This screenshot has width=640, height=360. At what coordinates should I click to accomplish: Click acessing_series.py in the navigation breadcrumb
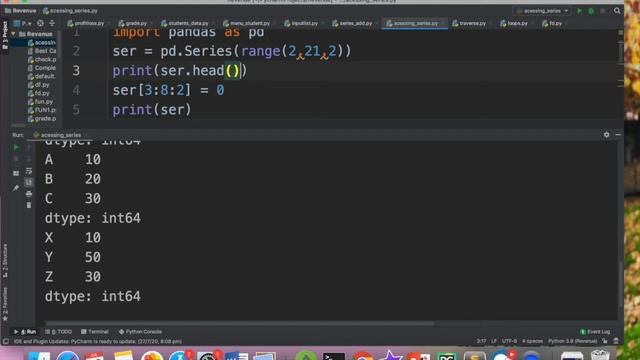coord(70,11)
